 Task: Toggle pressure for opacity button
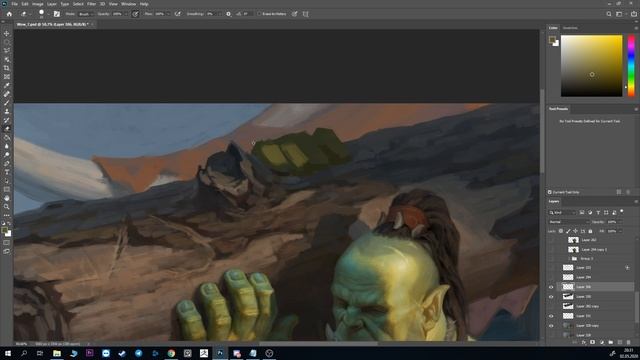tap(135, 14)
